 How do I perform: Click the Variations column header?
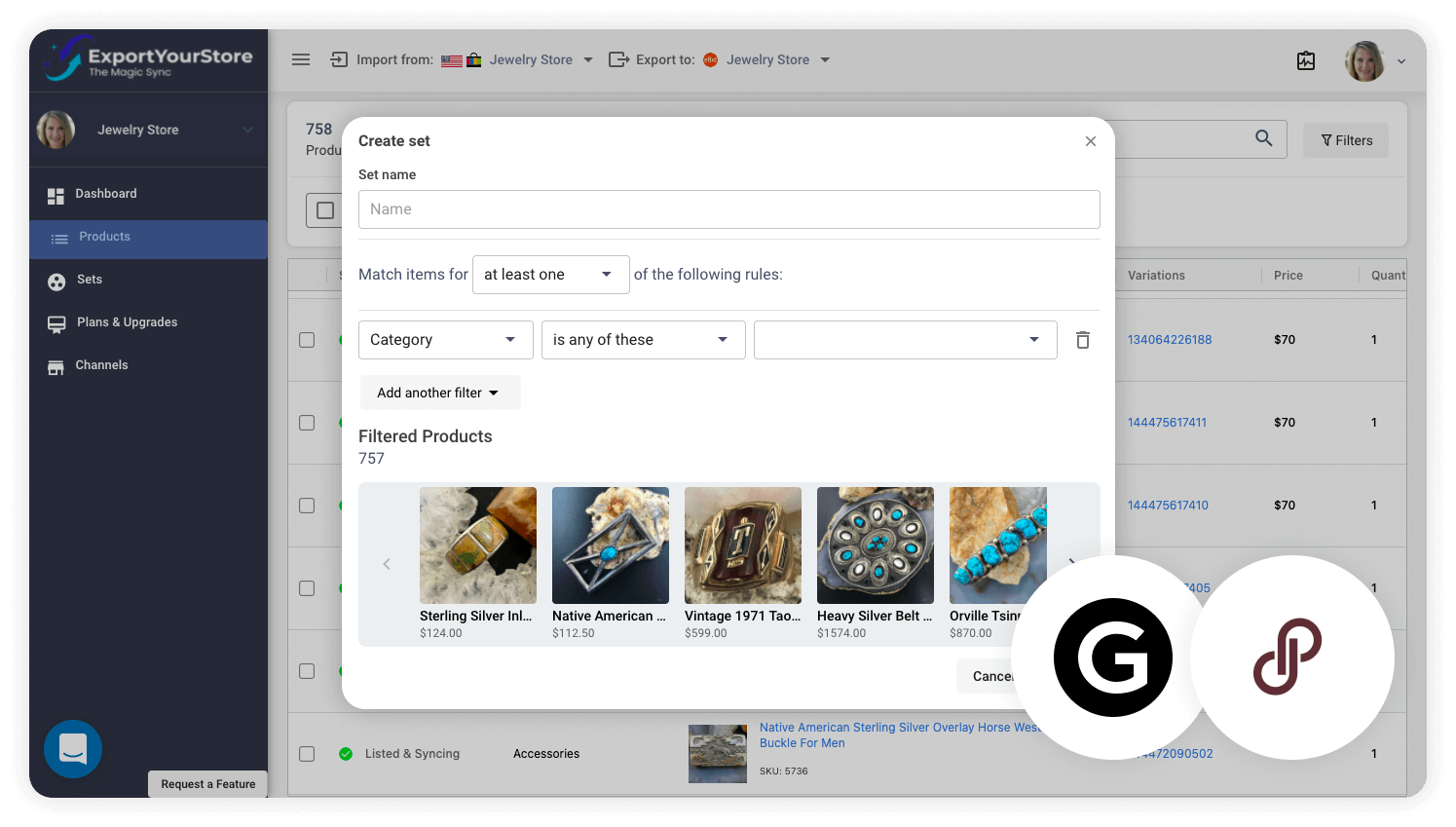[x=1156, y=276]
